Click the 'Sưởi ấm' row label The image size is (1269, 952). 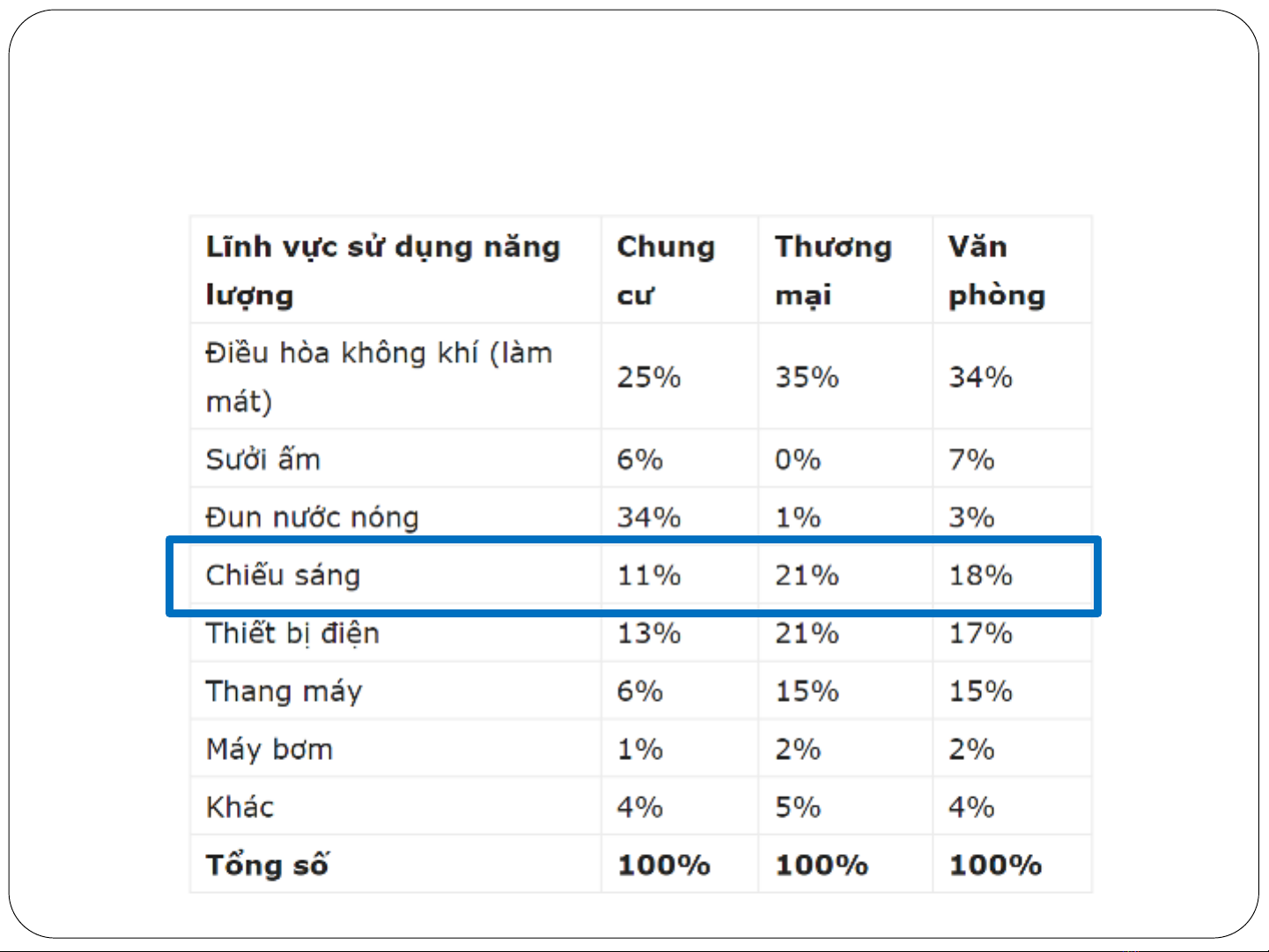[x=262, y=459]
